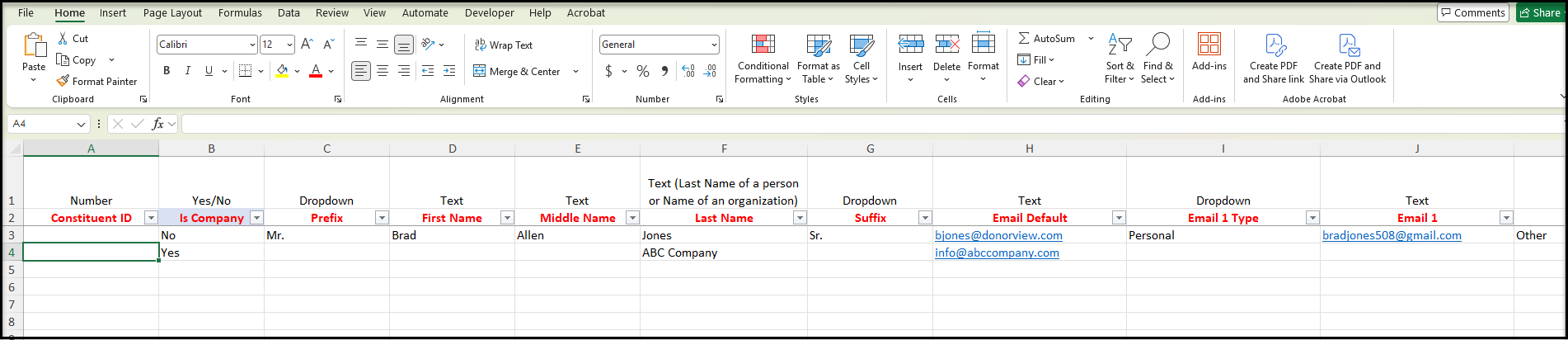Toggle Bold formatting

(167, 71)
